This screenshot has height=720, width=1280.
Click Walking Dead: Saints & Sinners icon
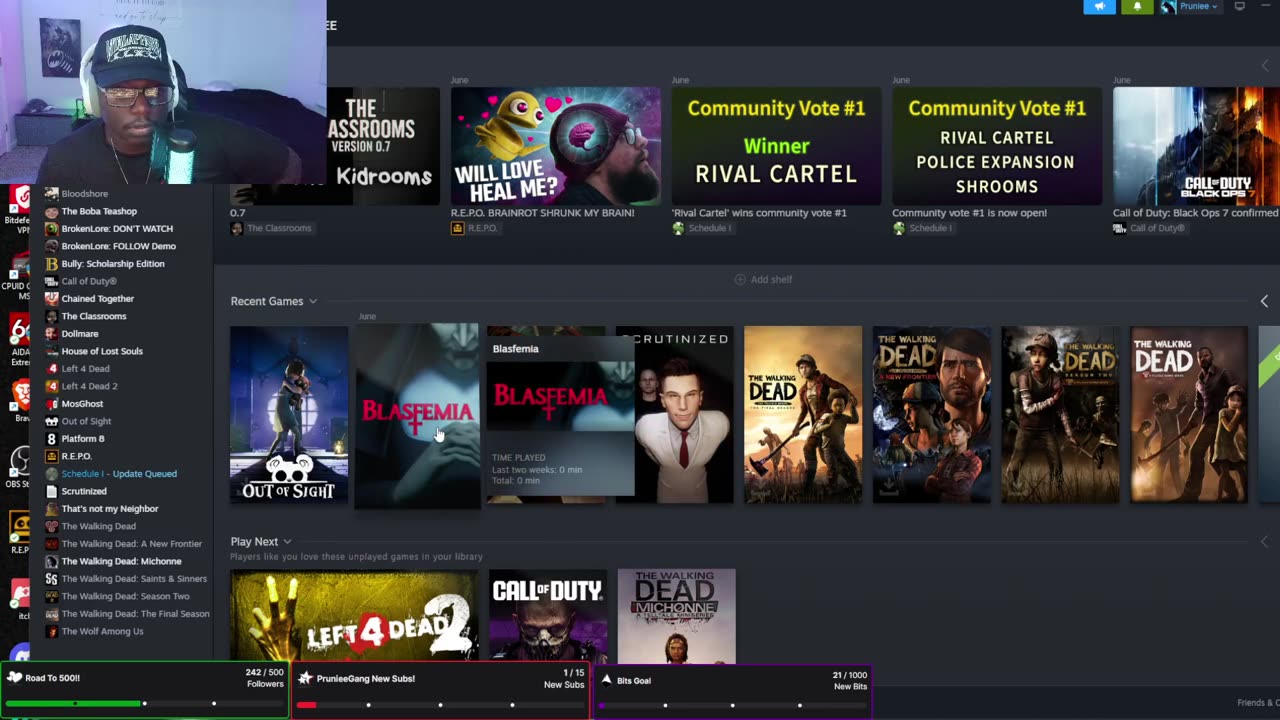pos(52,579)
